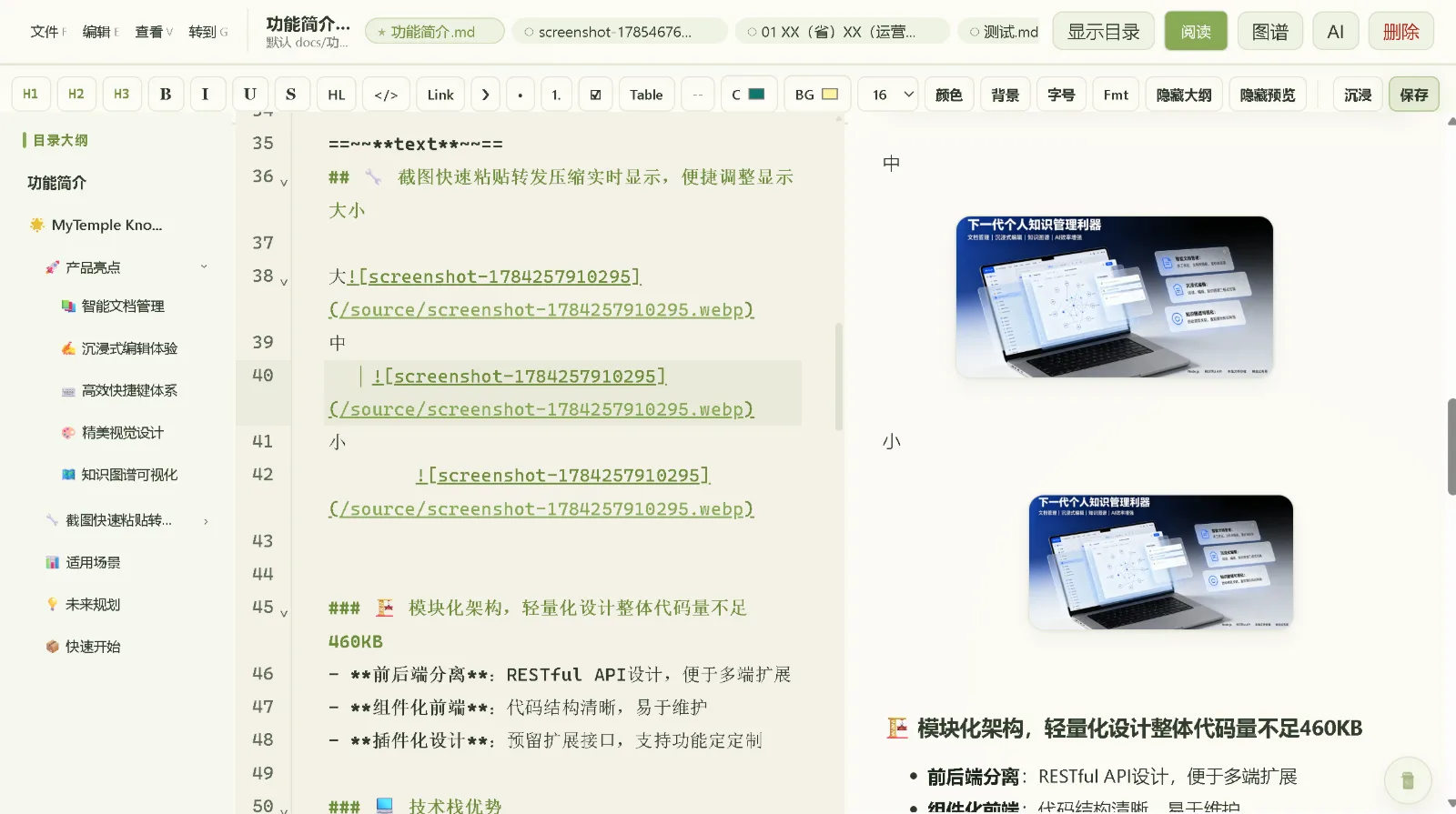Image resolution: width=1456 pixels, height=814 pixels.
Task: Toggle 沉浸 immersive mode
Action: click(x=1358, y=95)
